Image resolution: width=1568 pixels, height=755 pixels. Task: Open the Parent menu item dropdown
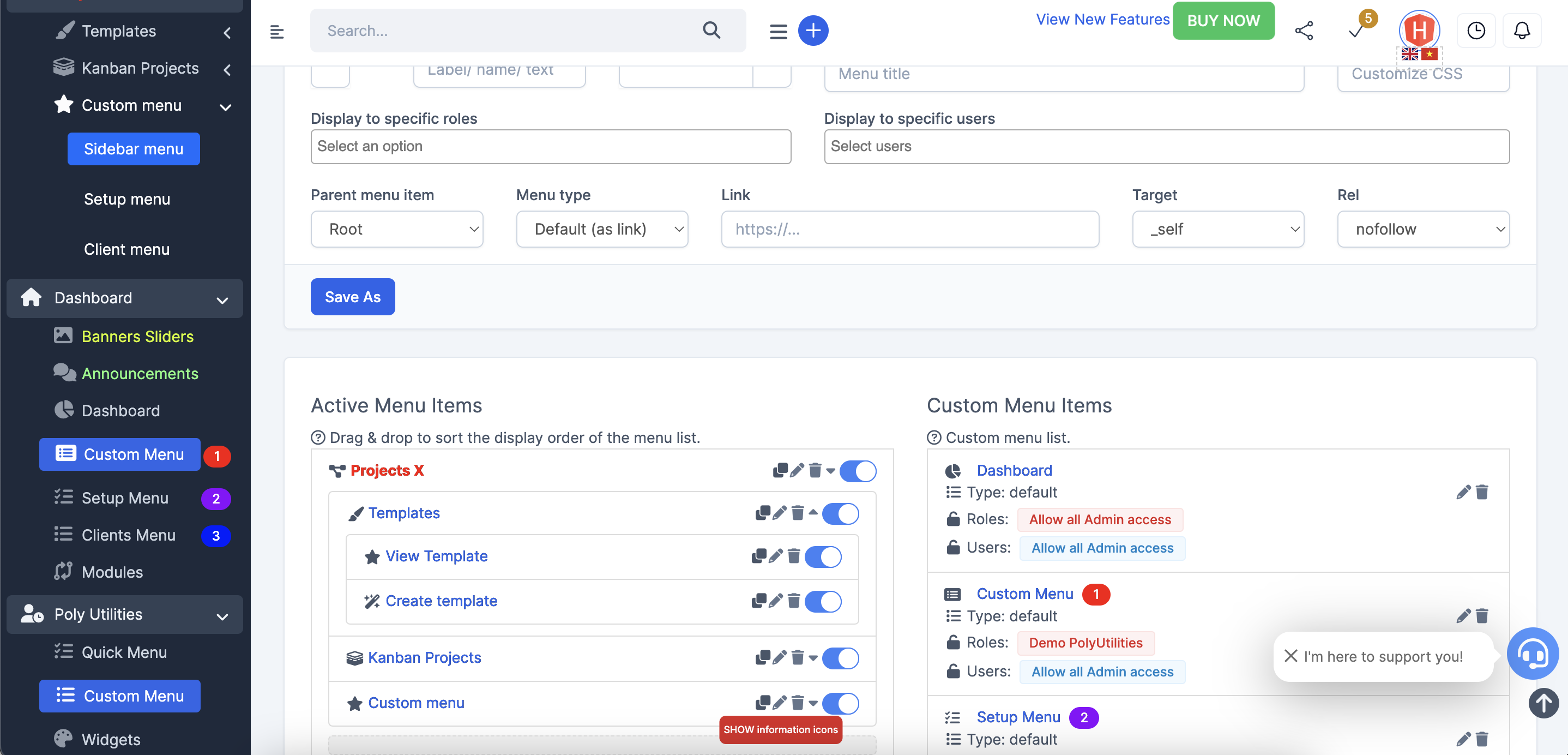tap(396, 229)
